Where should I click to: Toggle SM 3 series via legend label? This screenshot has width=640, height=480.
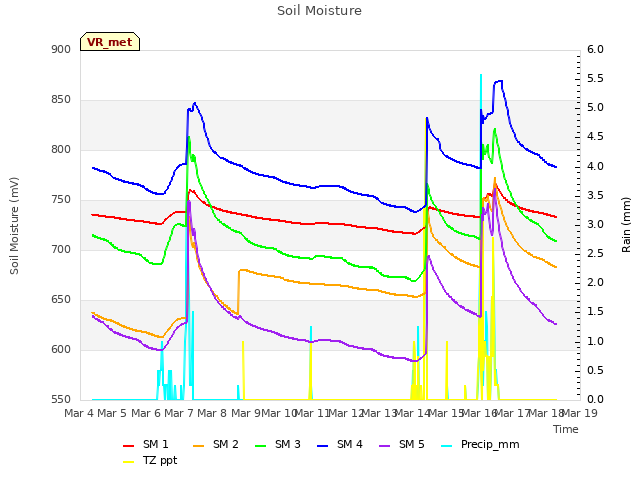click(288, 444)
